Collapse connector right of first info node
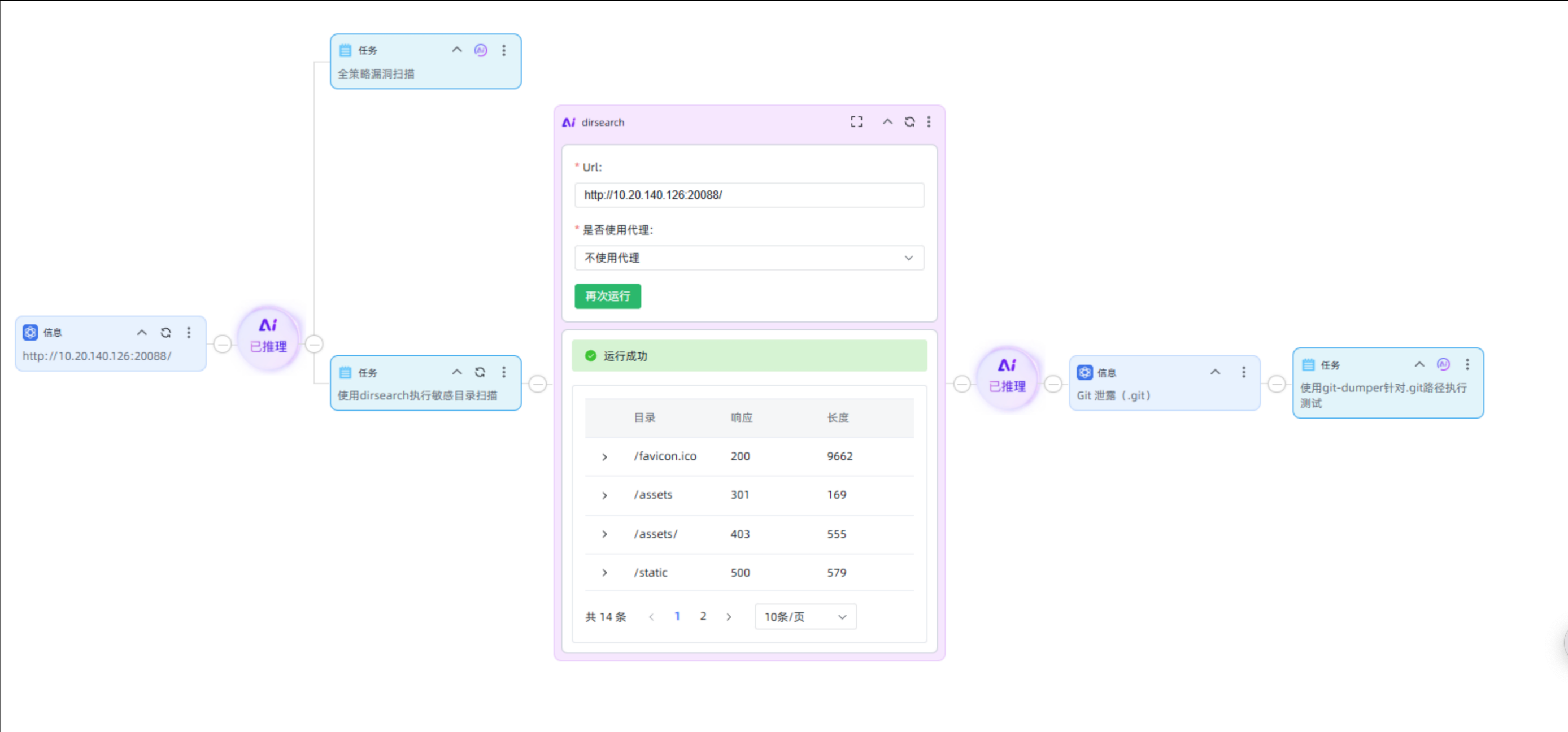The width and height of the screenshot is (1568, 732). [x=223, y=345]
